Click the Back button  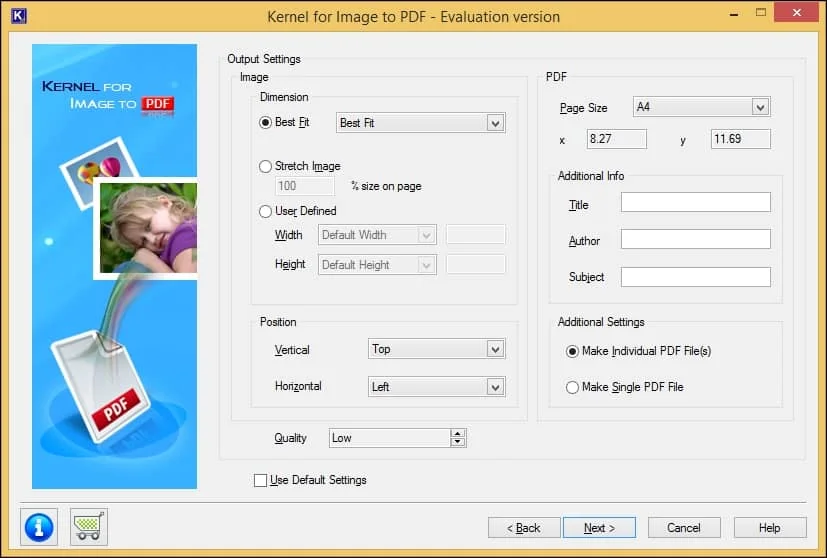click(524, 527)
